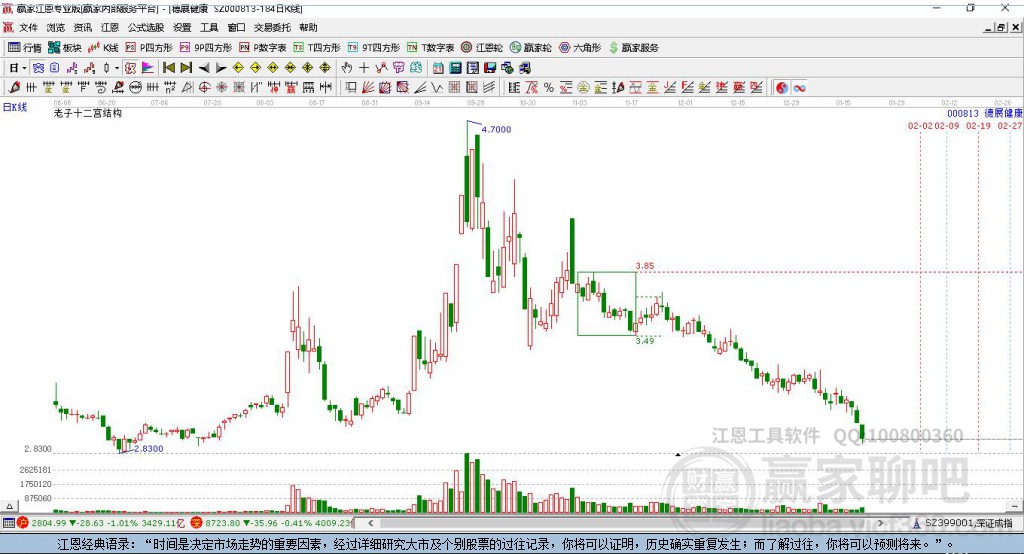1024x554 pixels.
Task: Click the last yellow diamond arrows icon
Action: (325, 68)
